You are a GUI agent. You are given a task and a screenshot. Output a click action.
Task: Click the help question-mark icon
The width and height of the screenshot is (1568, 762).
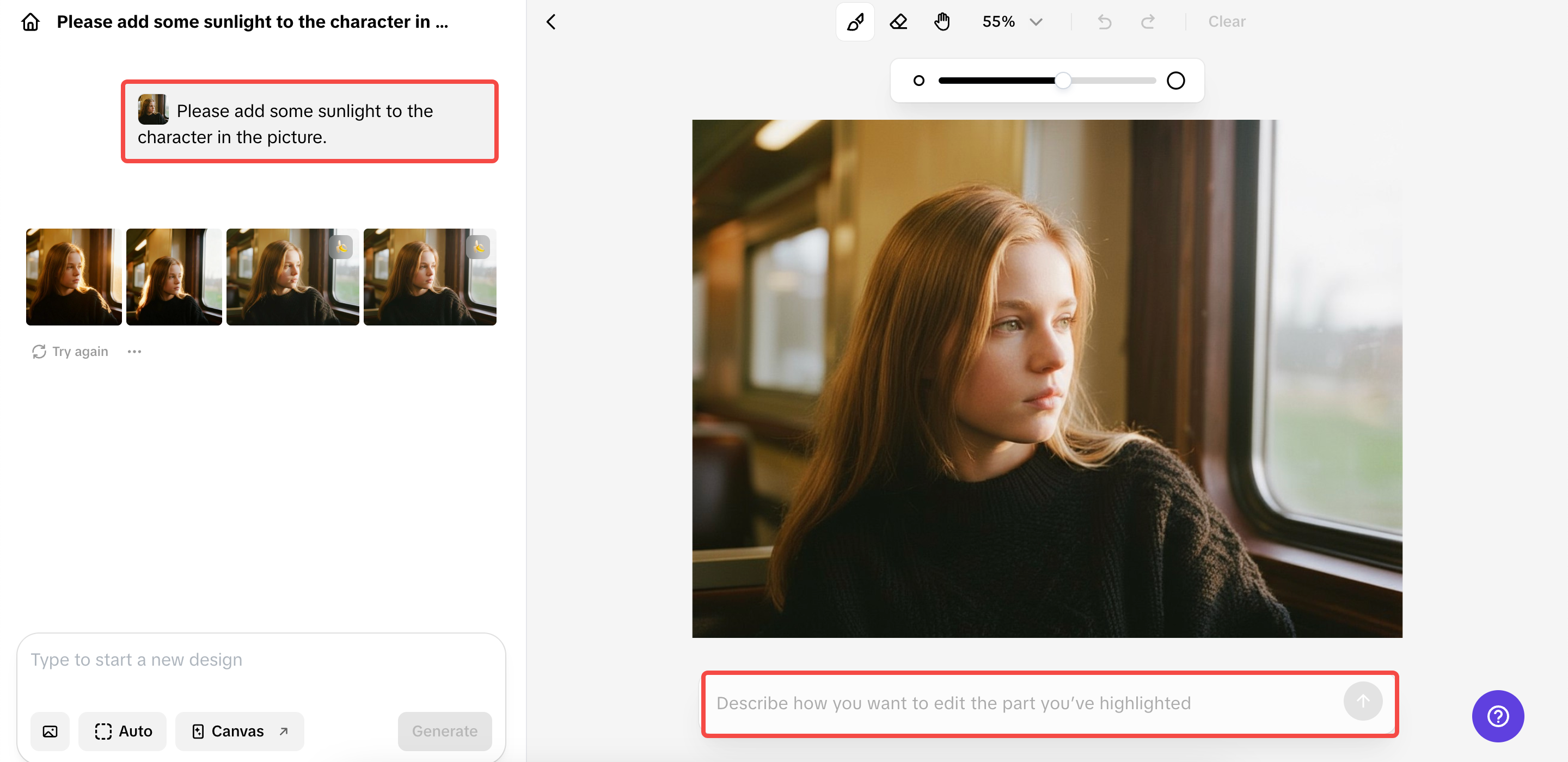[x=1498, y=716]
